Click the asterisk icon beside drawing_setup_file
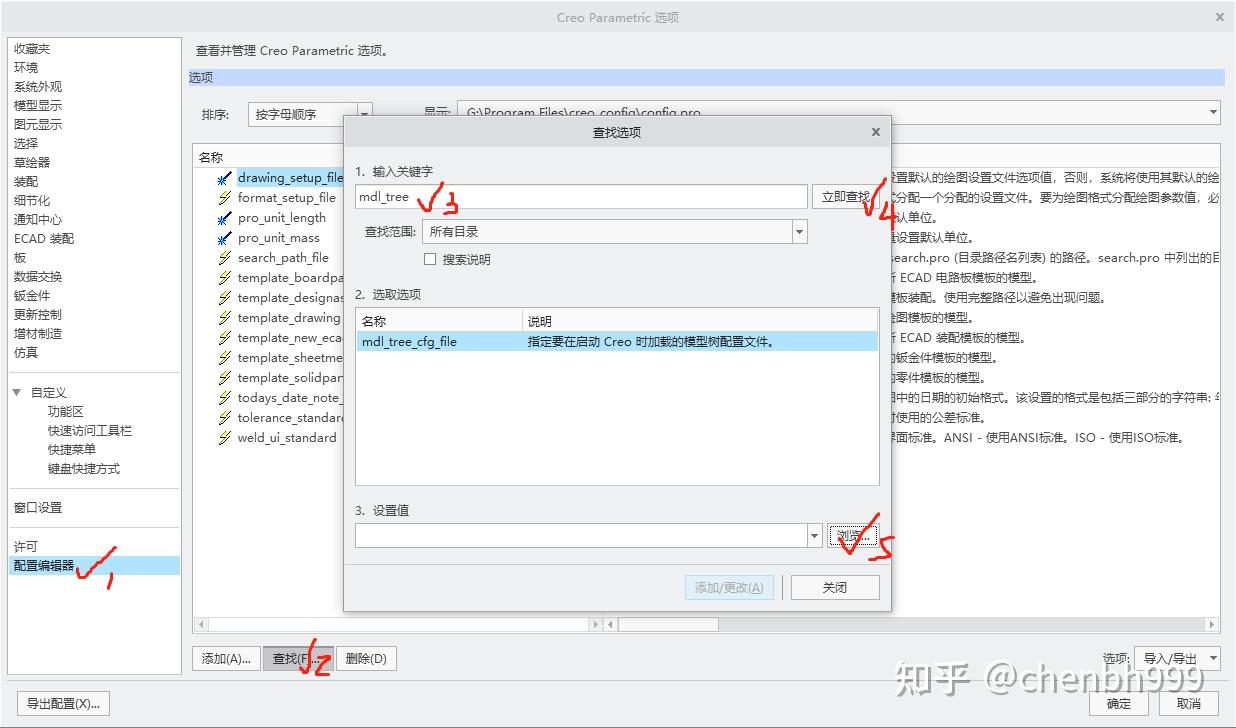This screenshot has height=728, width=1236. 225,178
